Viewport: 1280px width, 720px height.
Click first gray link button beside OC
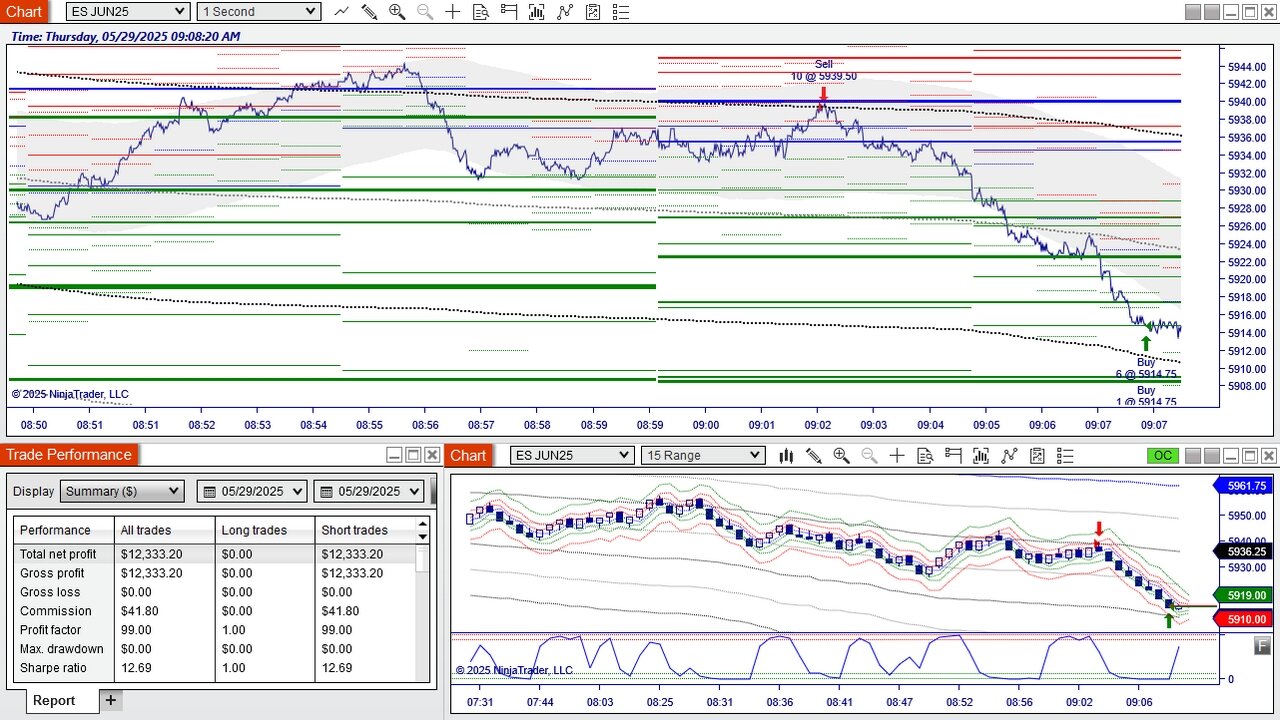[1192, 455]
